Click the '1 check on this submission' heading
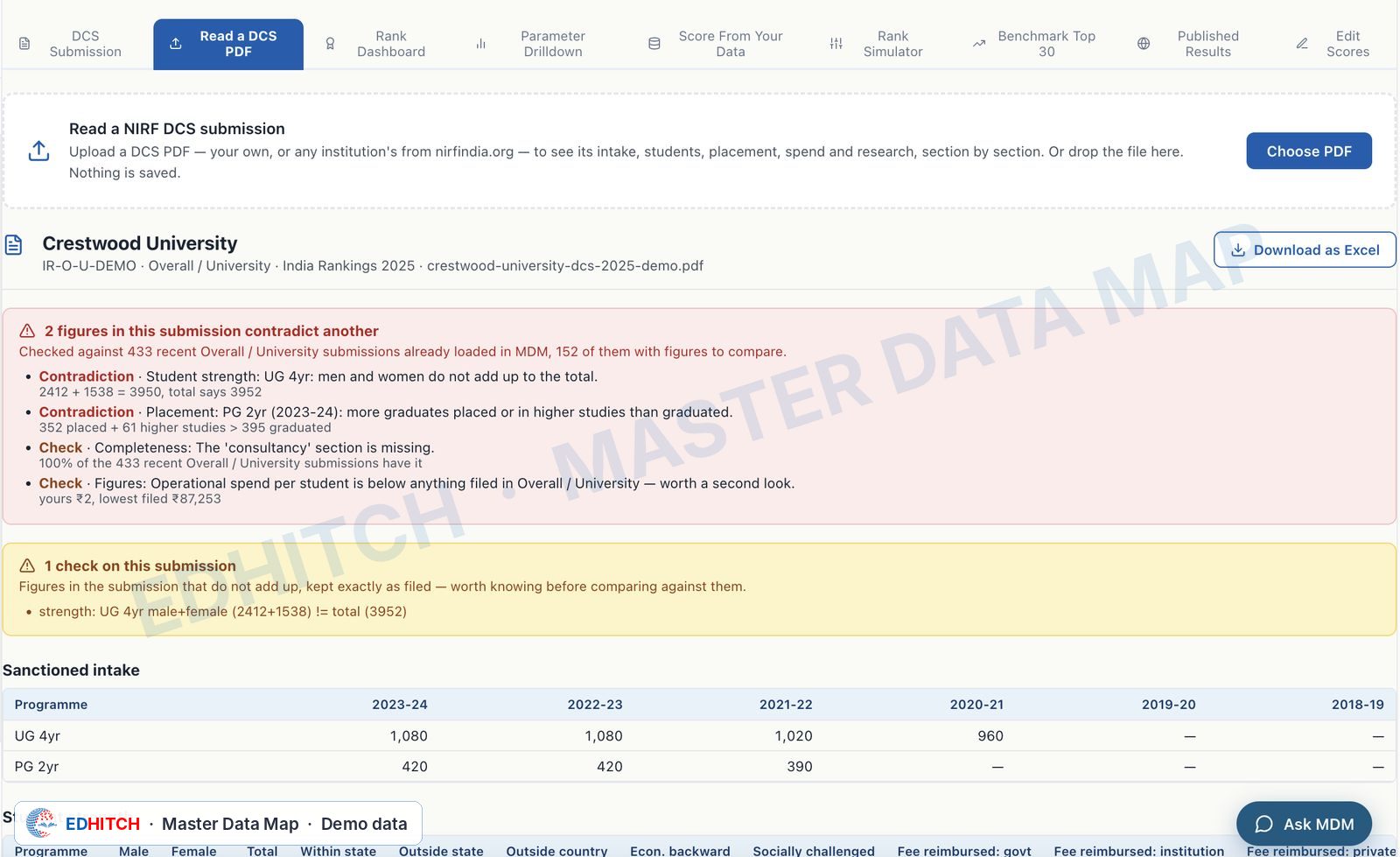This screenshot has height=857, width=1400. point(140,566)
